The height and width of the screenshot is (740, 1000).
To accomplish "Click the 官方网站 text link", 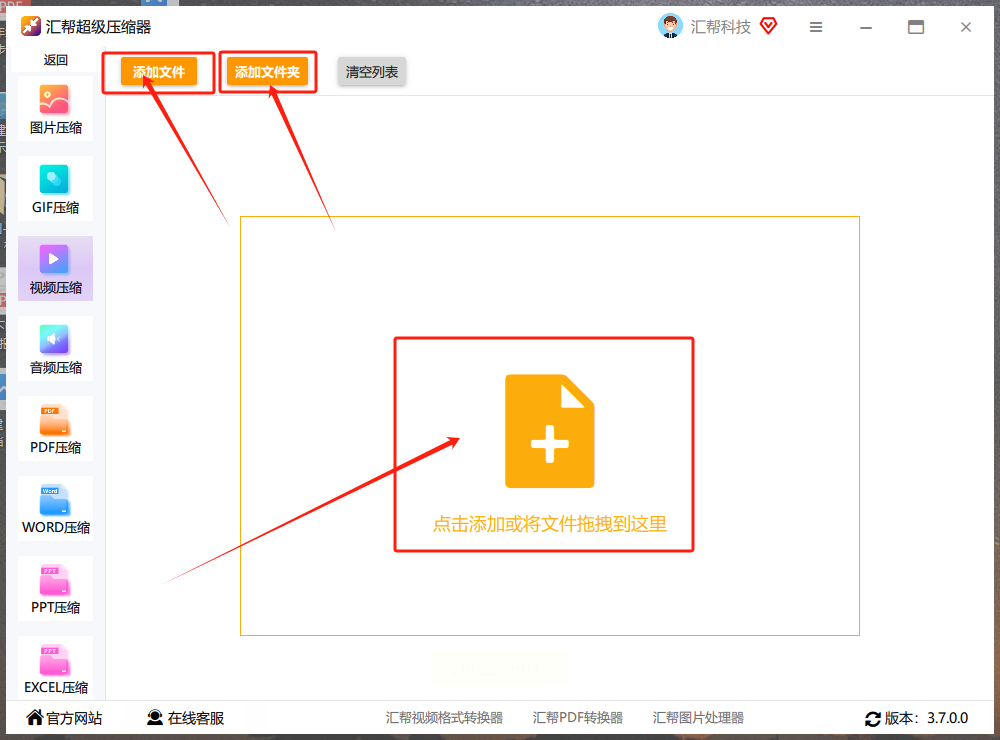I will [74, 718].
